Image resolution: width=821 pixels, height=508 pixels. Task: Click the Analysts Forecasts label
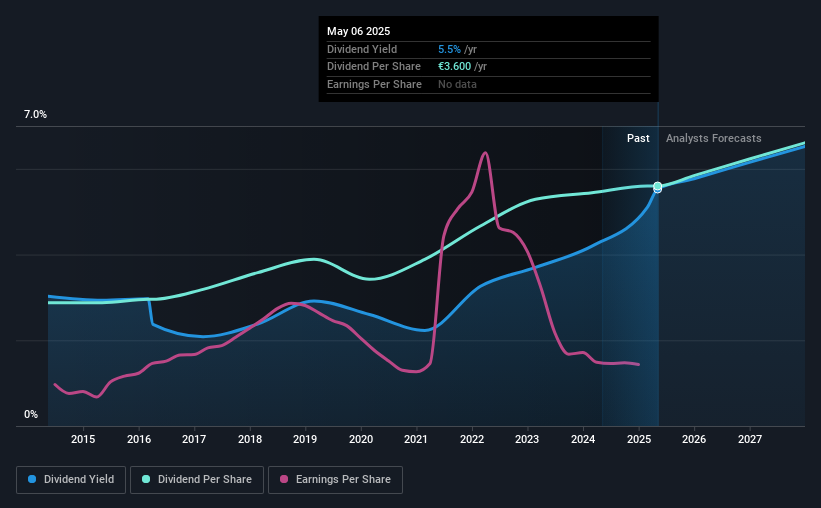point(714,138)
